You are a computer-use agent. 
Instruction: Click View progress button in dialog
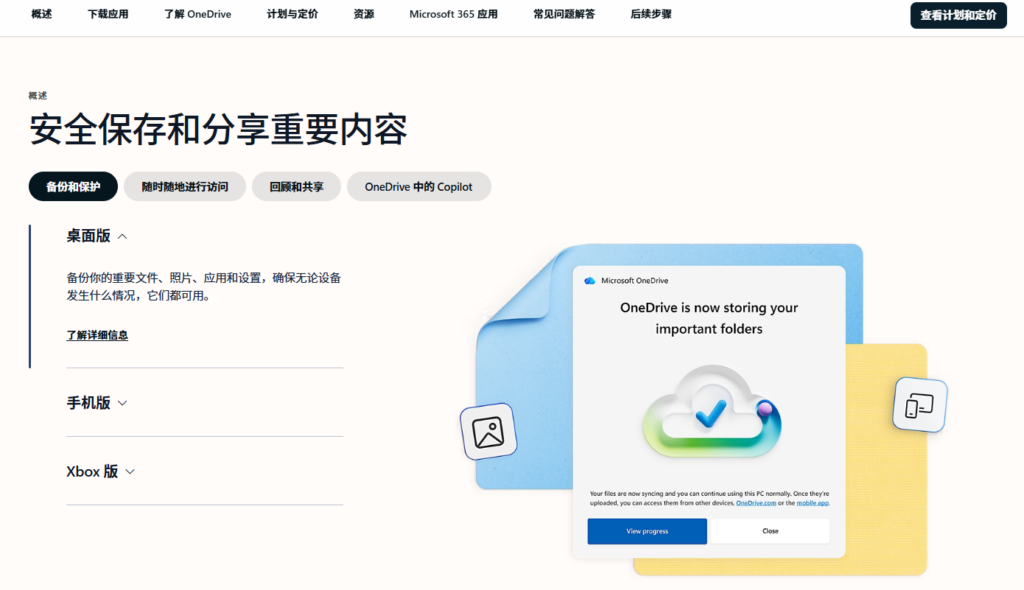647,531
